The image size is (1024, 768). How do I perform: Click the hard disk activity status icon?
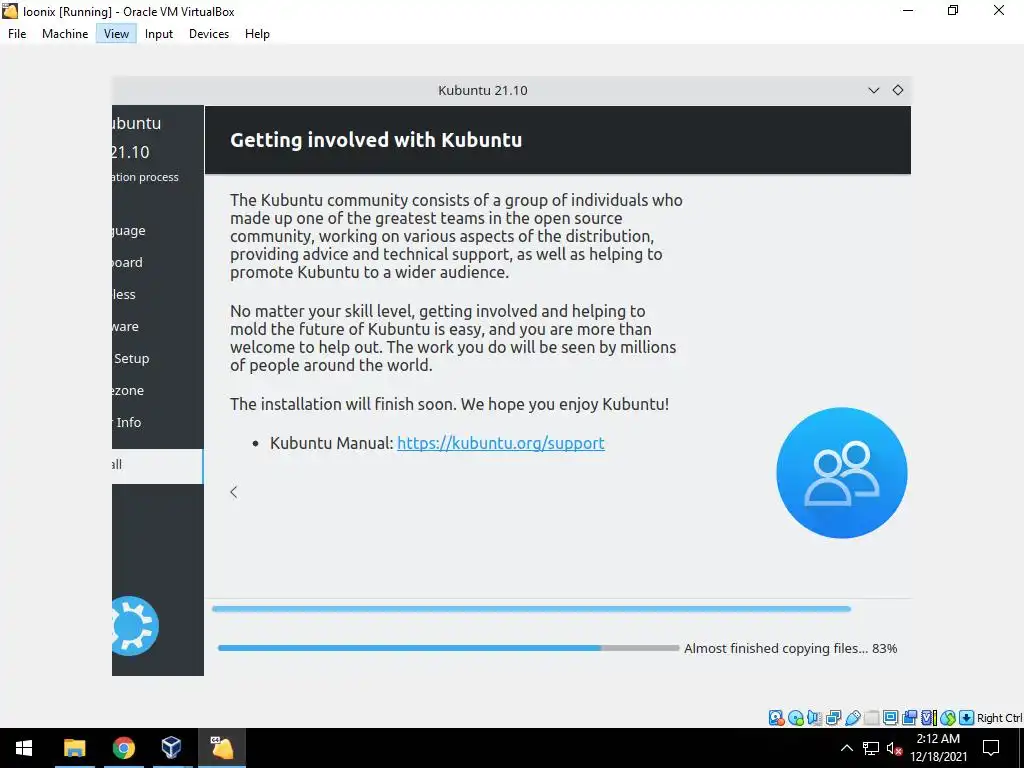(776, 718)
